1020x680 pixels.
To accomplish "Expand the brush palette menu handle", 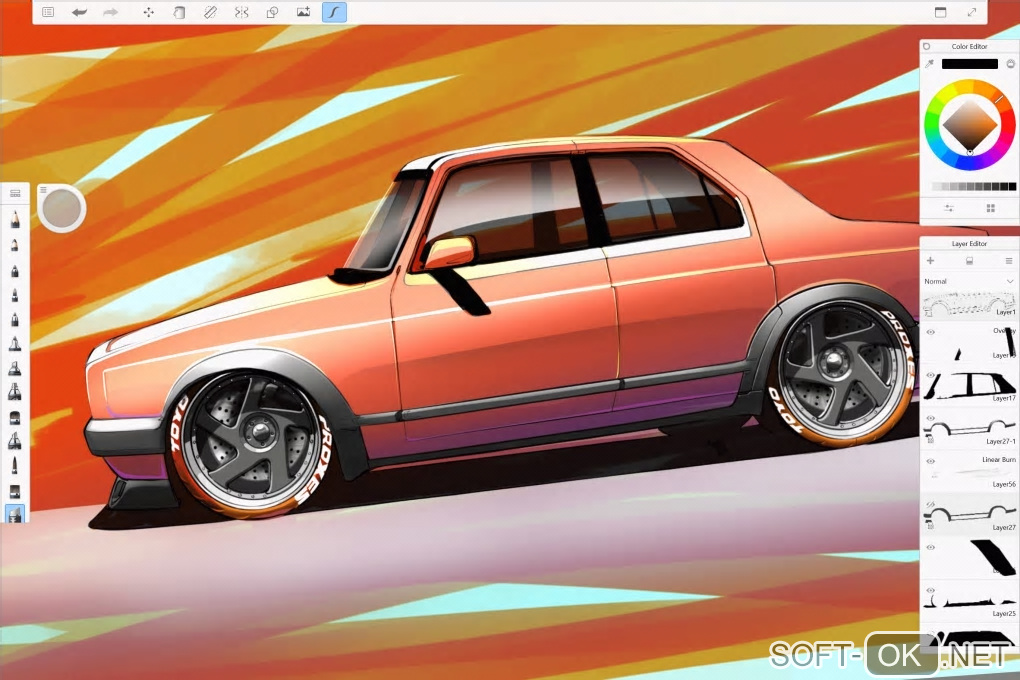I will 15,193.
